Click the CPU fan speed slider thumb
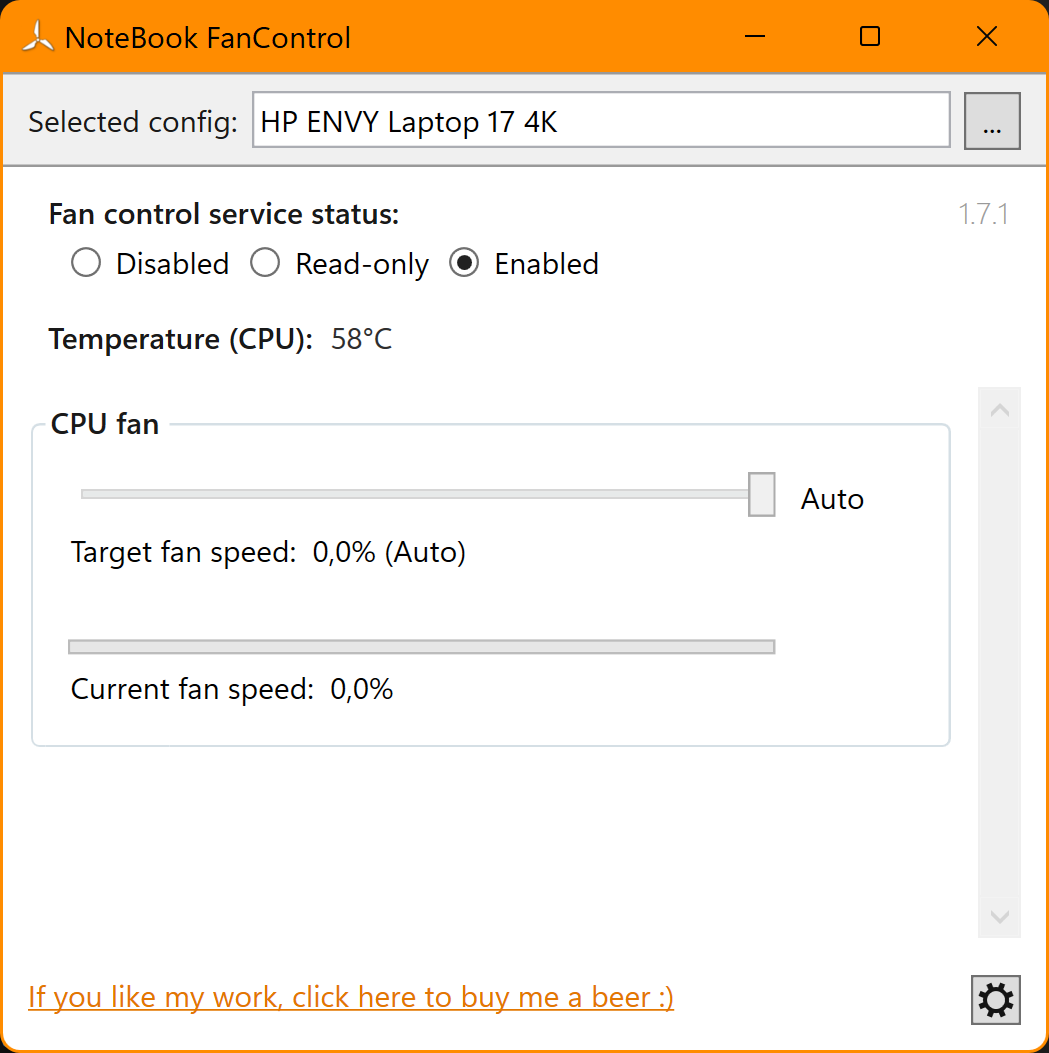 (762, 494)
